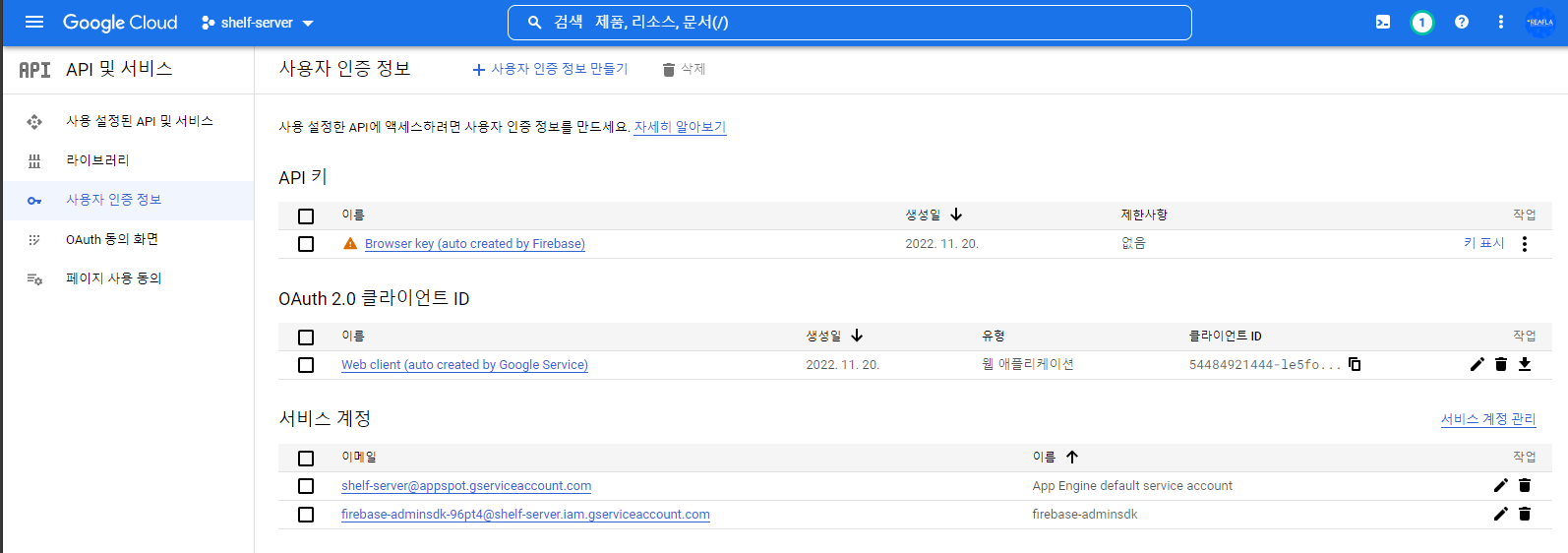The image size is (1568, 553).
Task: Click the 이메일 column header
Action: 359,457
